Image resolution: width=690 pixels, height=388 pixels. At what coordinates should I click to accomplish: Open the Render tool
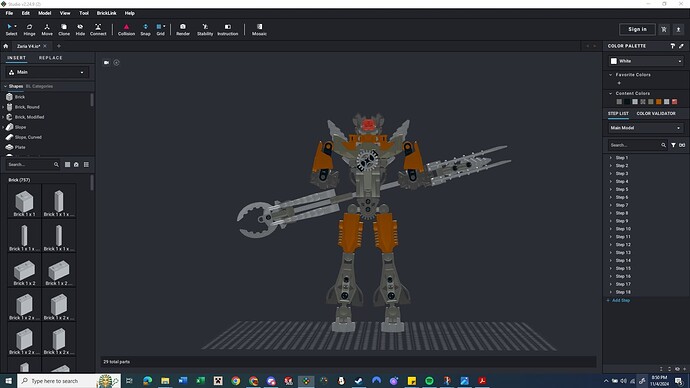point(183,29)
